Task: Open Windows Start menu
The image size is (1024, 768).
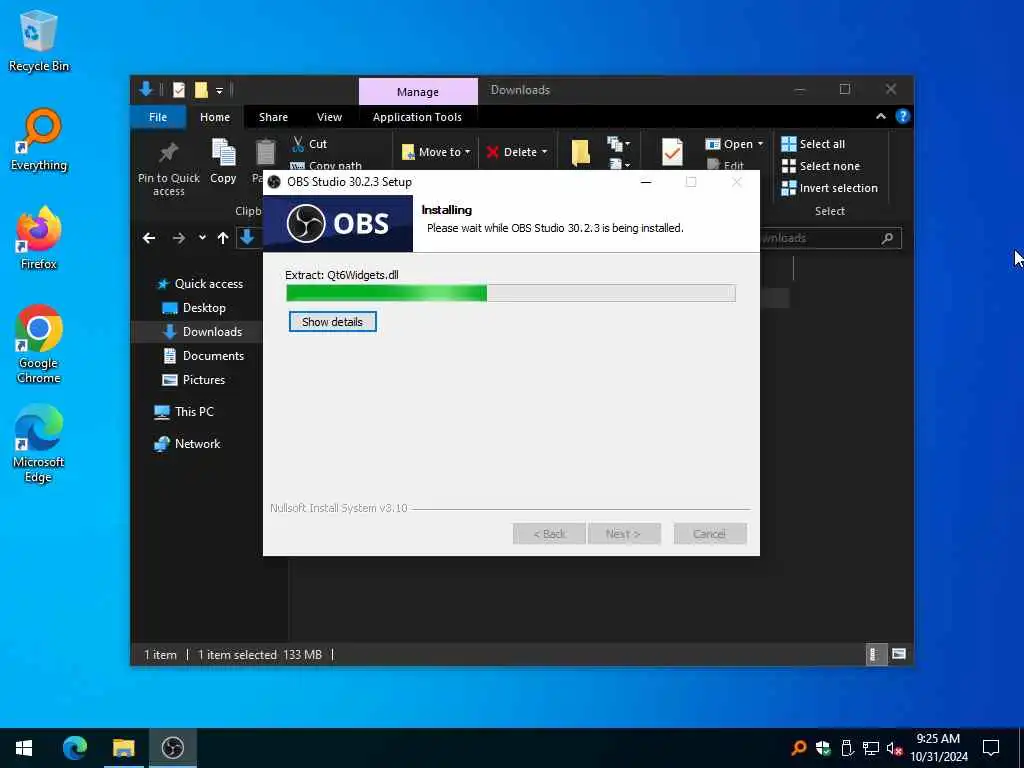Action: [24, 748]
